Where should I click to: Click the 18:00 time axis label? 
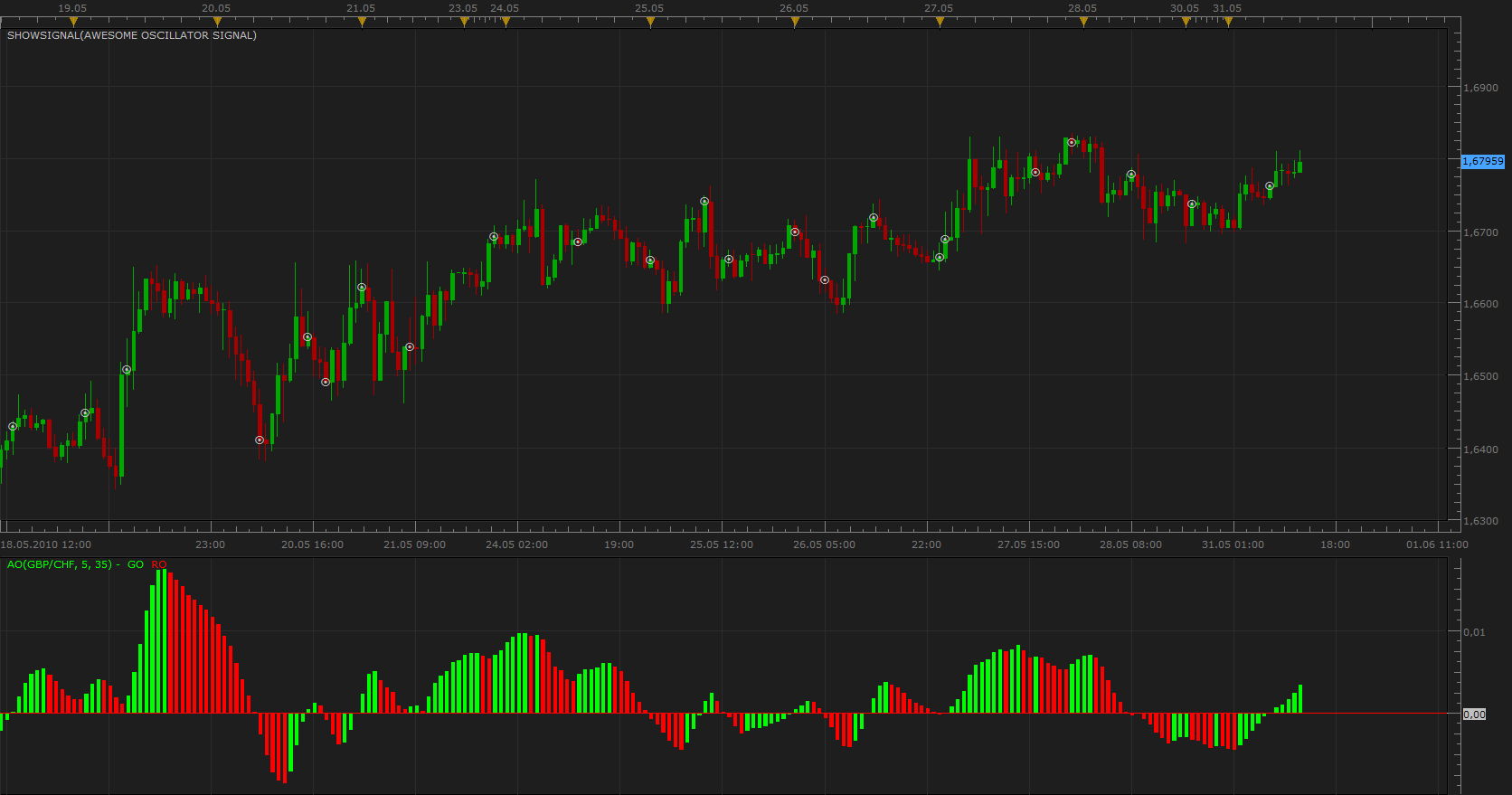[1336, 544]
